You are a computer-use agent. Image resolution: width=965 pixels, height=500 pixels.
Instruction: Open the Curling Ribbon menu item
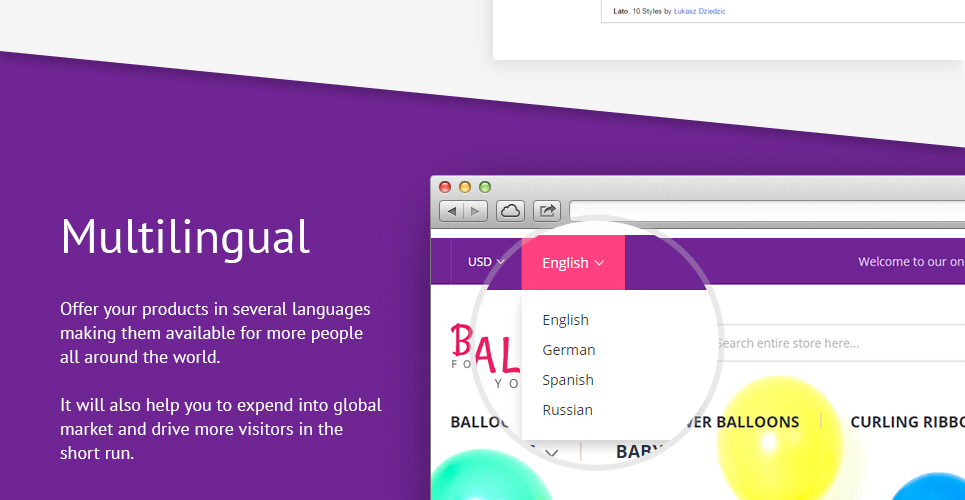tap(907, 422)
